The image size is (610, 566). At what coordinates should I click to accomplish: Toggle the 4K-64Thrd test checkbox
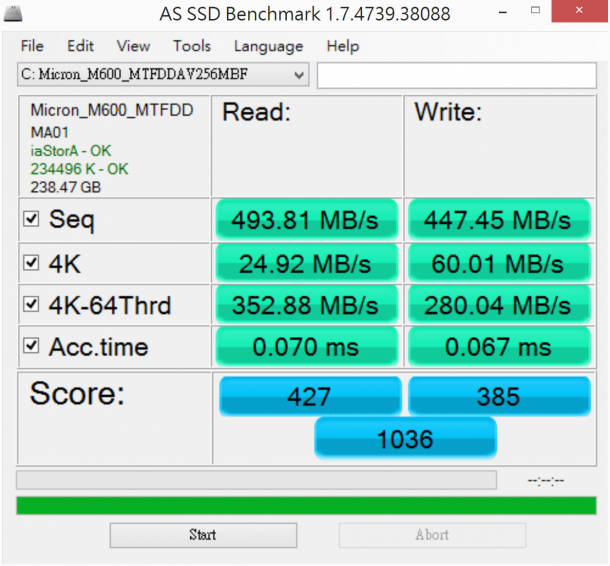tap(31, 304)
